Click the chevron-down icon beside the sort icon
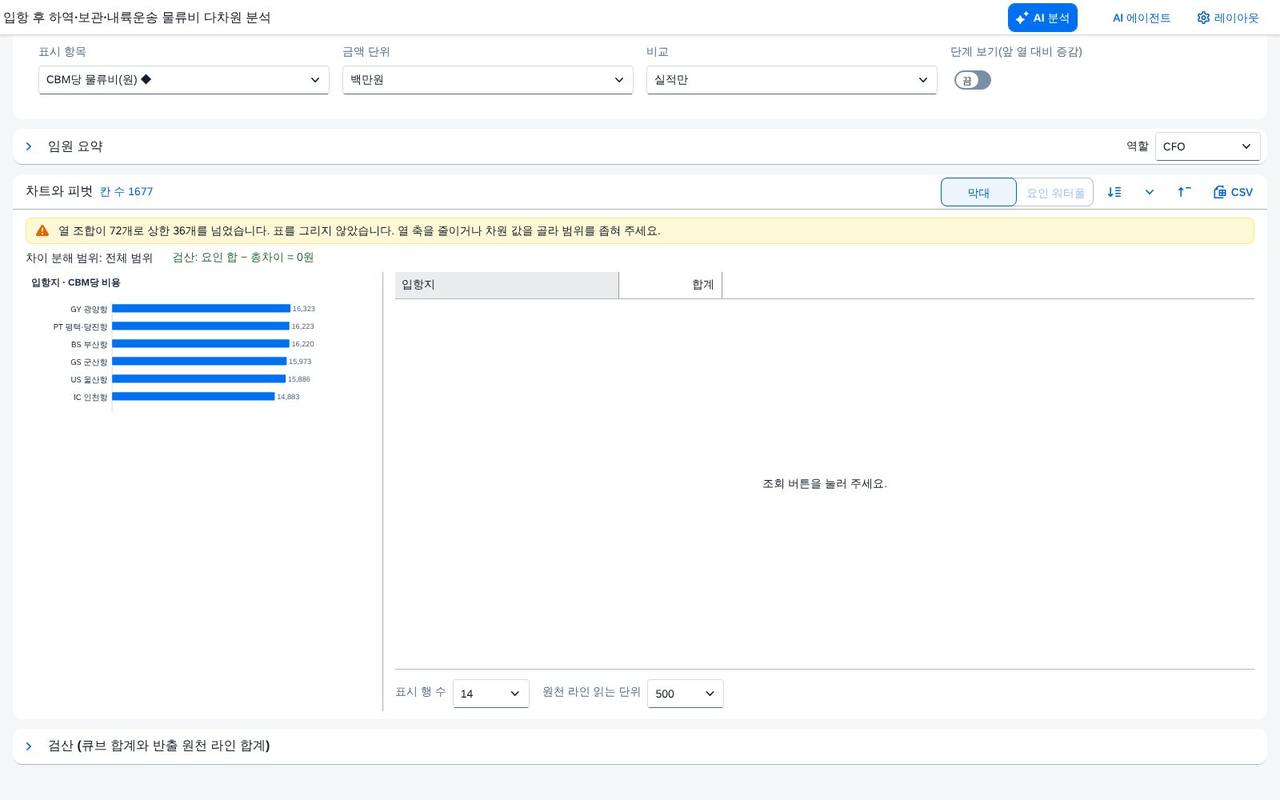 pos(1149,192)
